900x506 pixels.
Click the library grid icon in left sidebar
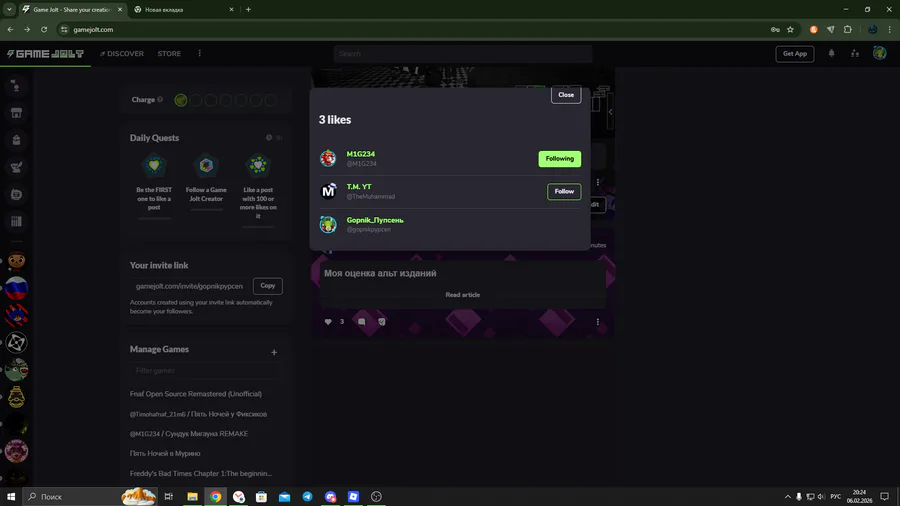point(16,221)
